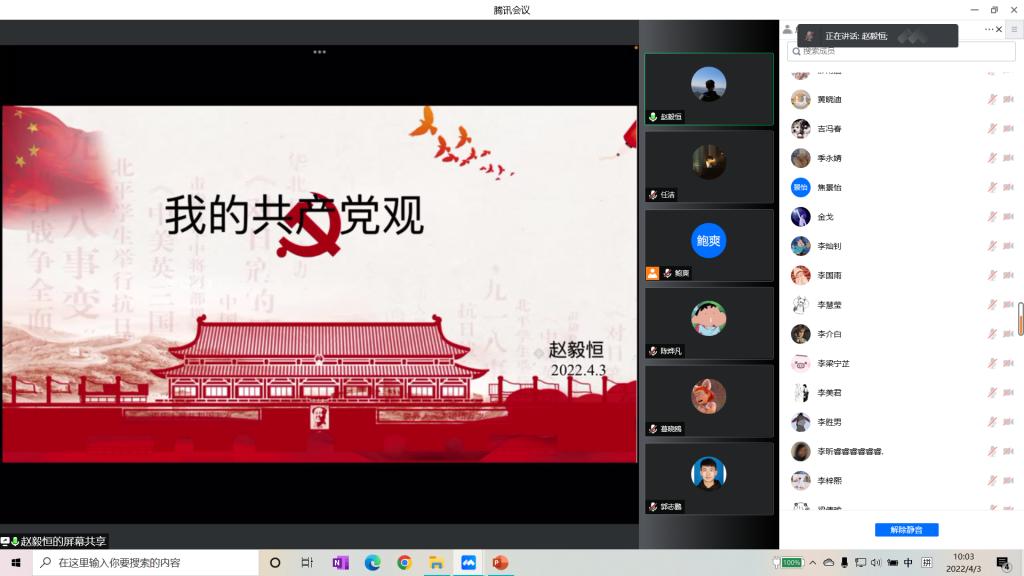Click member name 李昕睿睿睿睿睿 in the list
The height and width of the screenshot is (576, 1024).
[x=850, y=451]
